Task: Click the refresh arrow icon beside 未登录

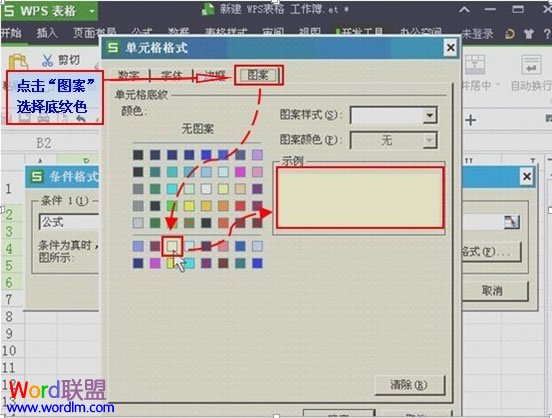Action: point(509,34)
